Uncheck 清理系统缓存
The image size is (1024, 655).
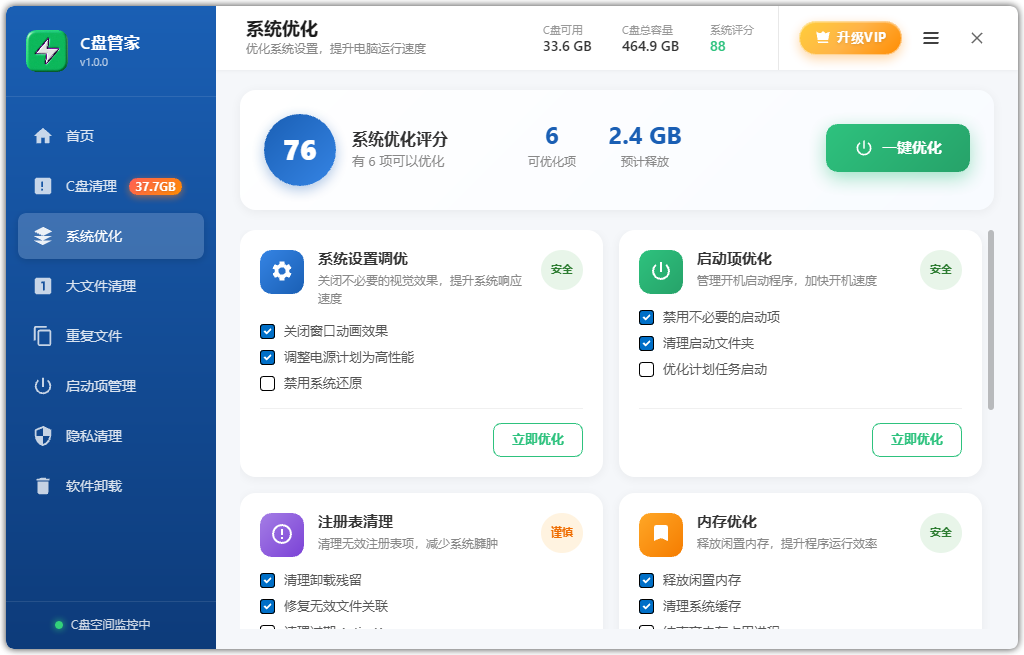click(647, 606)
